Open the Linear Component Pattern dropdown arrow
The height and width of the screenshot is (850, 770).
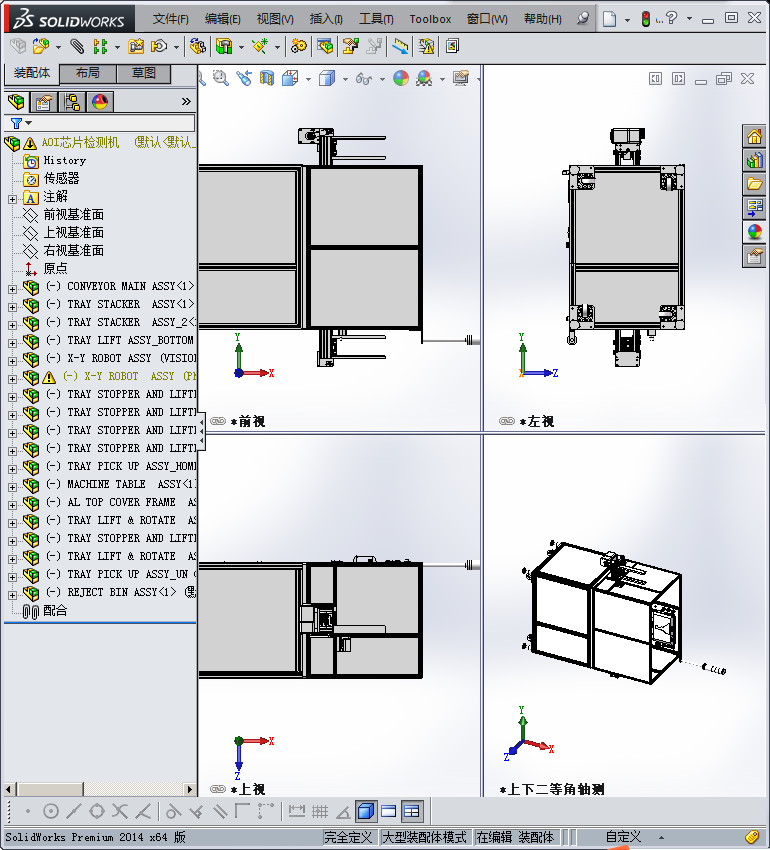[x=117, y=47]
